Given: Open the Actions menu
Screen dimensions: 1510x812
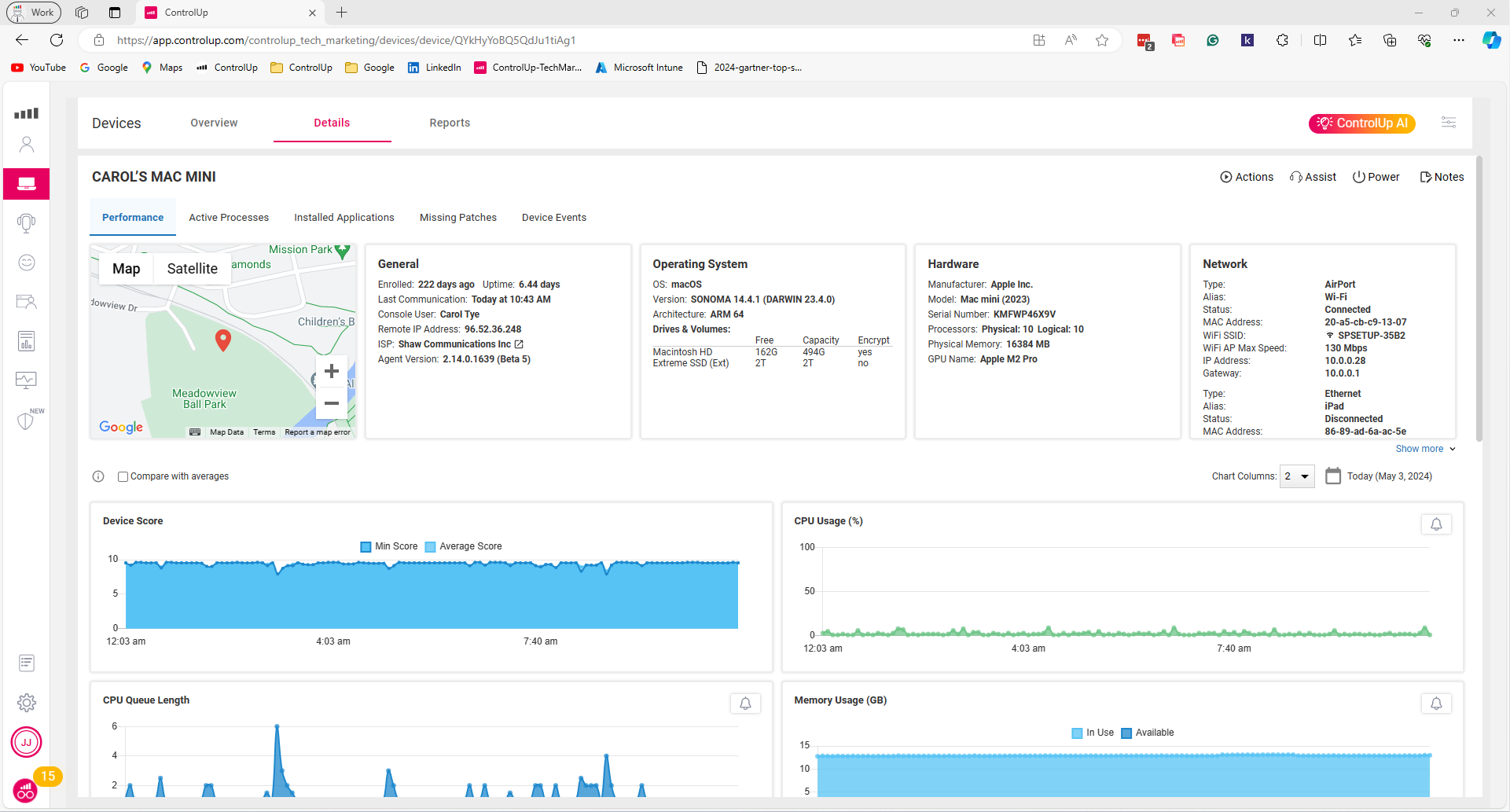Looking at the screenshot, I should 1246,177.
